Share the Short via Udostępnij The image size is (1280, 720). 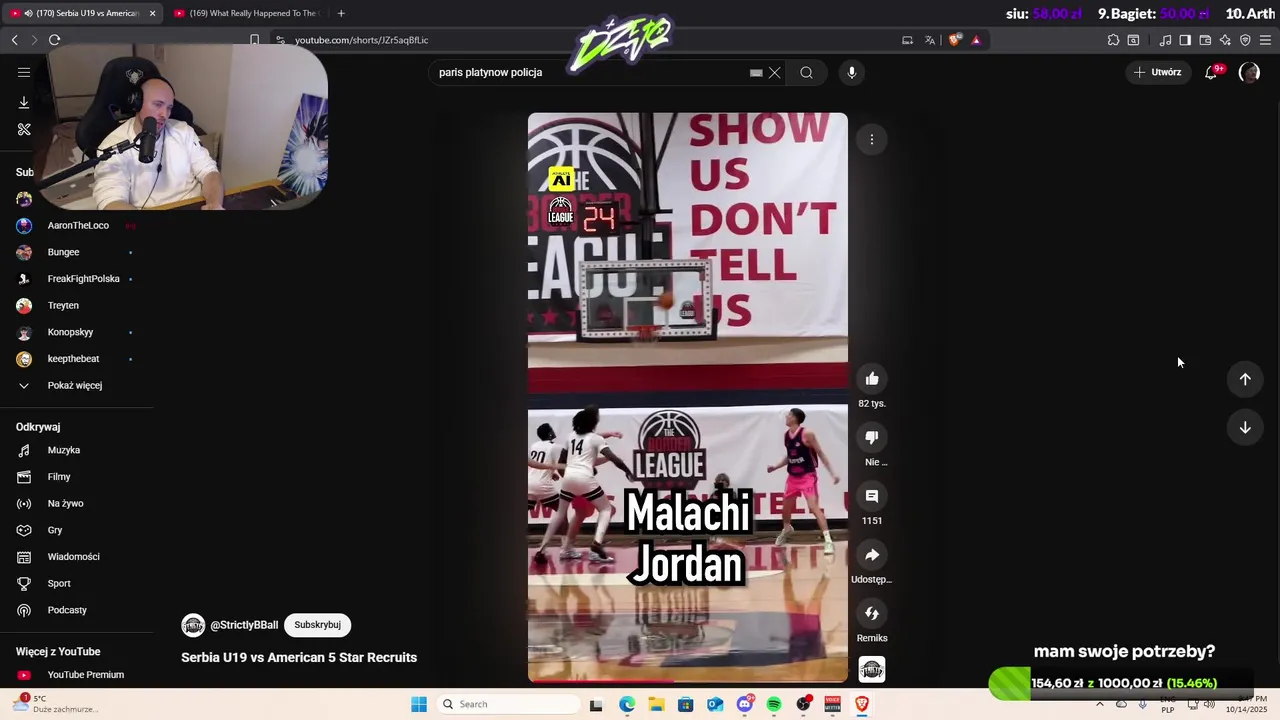[872, 555]
